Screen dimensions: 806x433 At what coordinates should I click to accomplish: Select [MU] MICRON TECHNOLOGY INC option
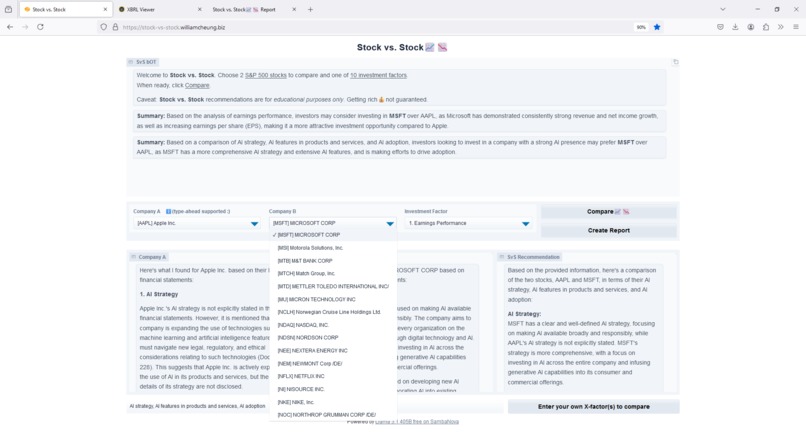click(333, 299)
